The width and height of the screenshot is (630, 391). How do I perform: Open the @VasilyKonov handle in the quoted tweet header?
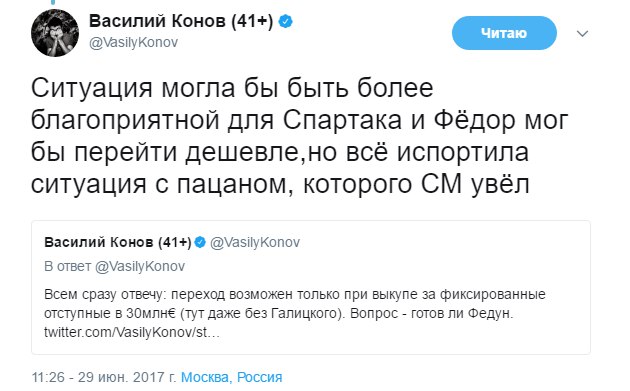pos(255,242)
